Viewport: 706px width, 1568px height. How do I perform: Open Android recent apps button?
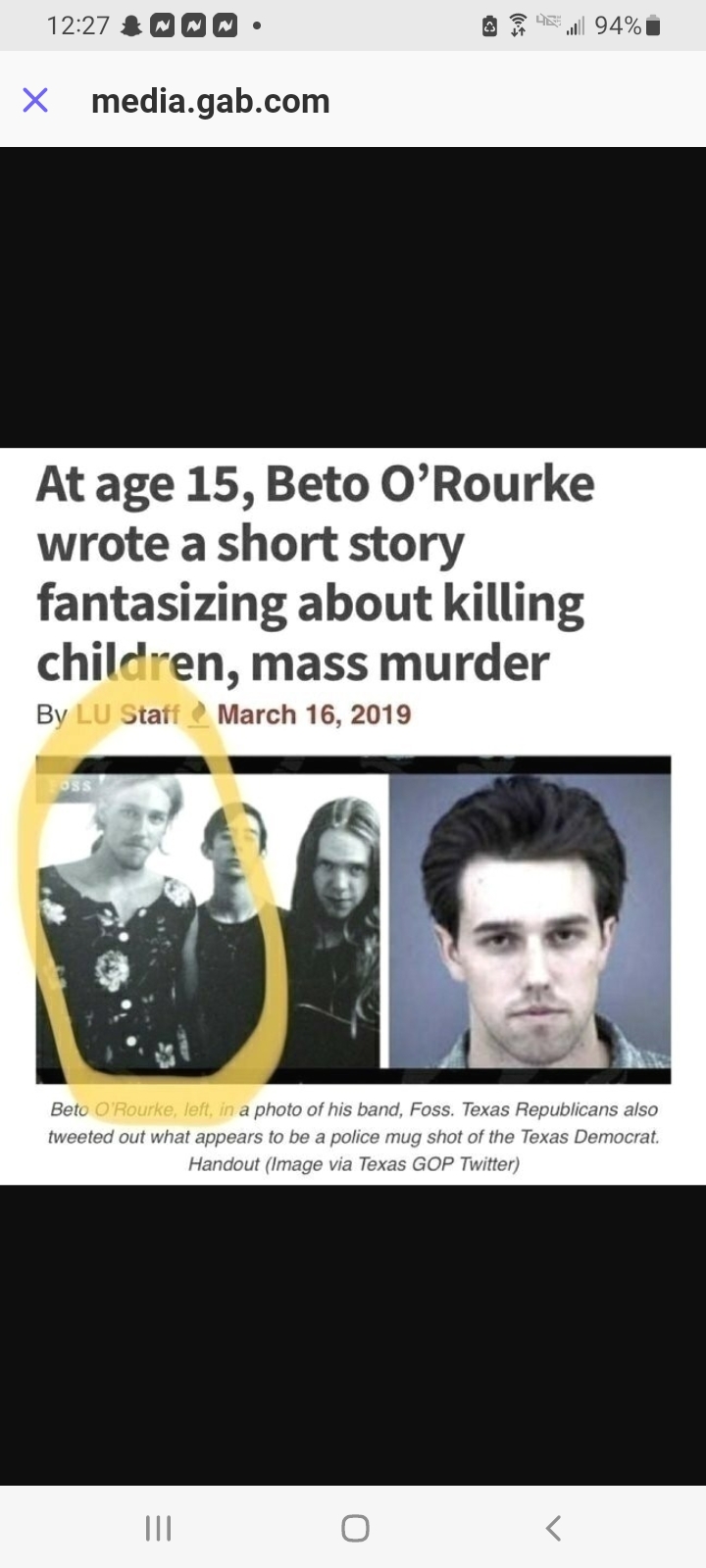(158, 1528)
